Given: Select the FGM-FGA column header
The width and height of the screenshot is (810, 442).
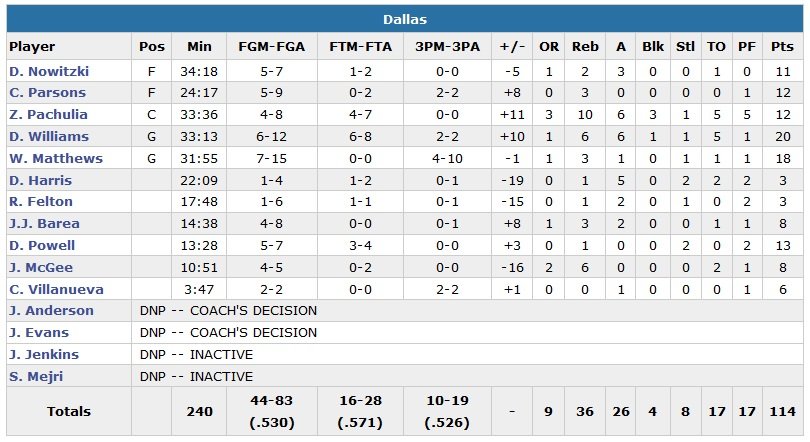Looking at the screenshot, I should tap(272, 46).
